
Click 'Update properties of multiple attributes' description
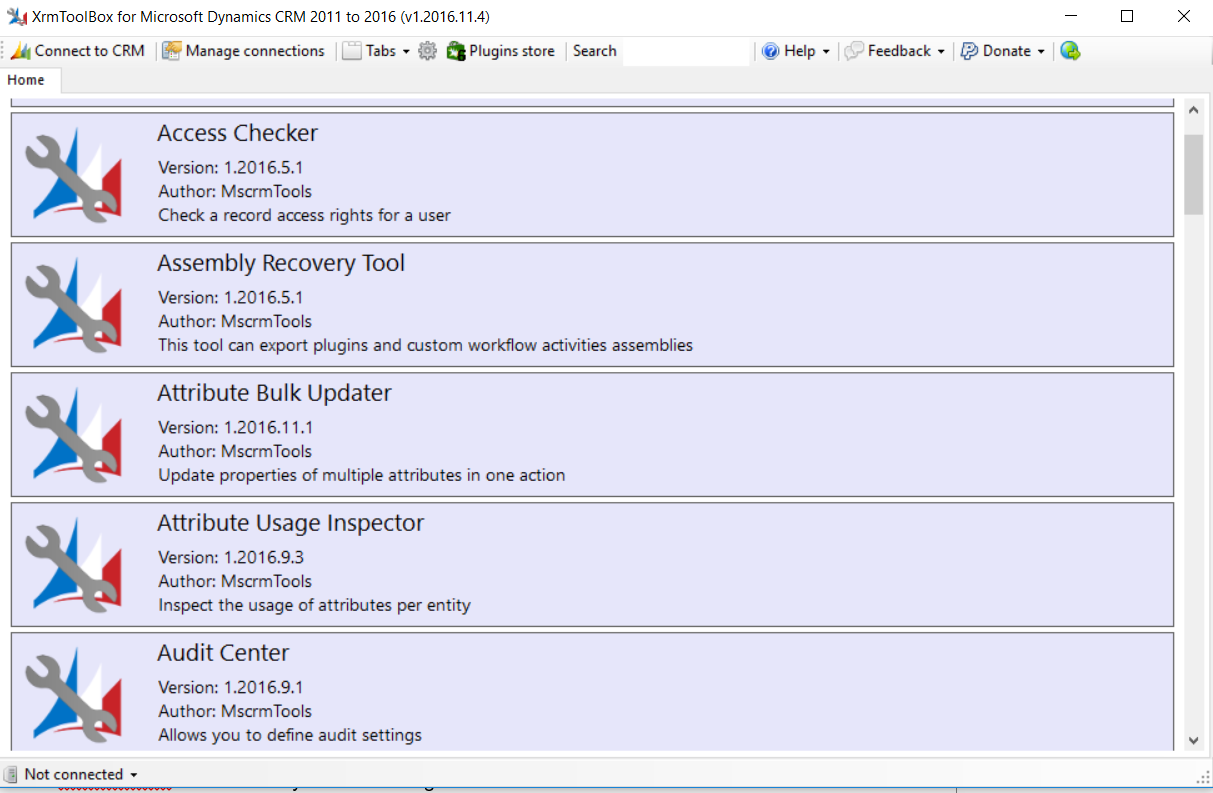(x=362, y=475)
